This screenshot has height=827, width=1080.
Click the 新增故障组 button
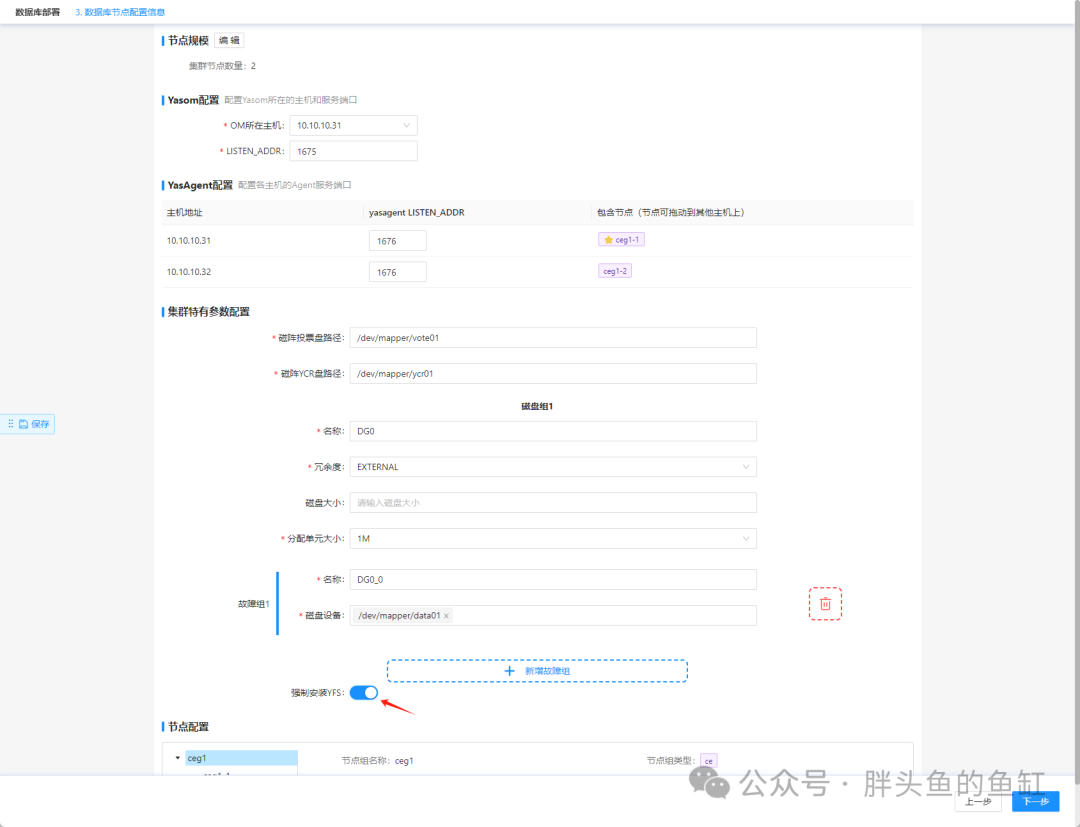537,671
